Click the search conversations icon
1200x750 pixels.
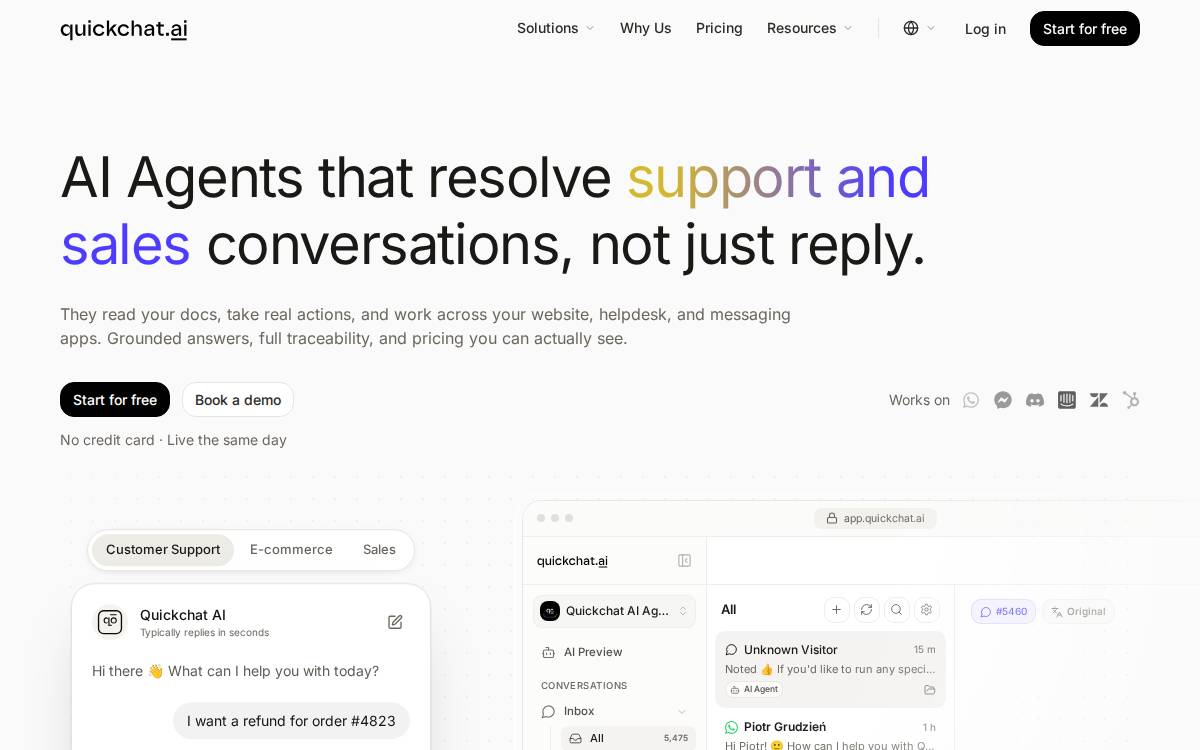point(897,610)
